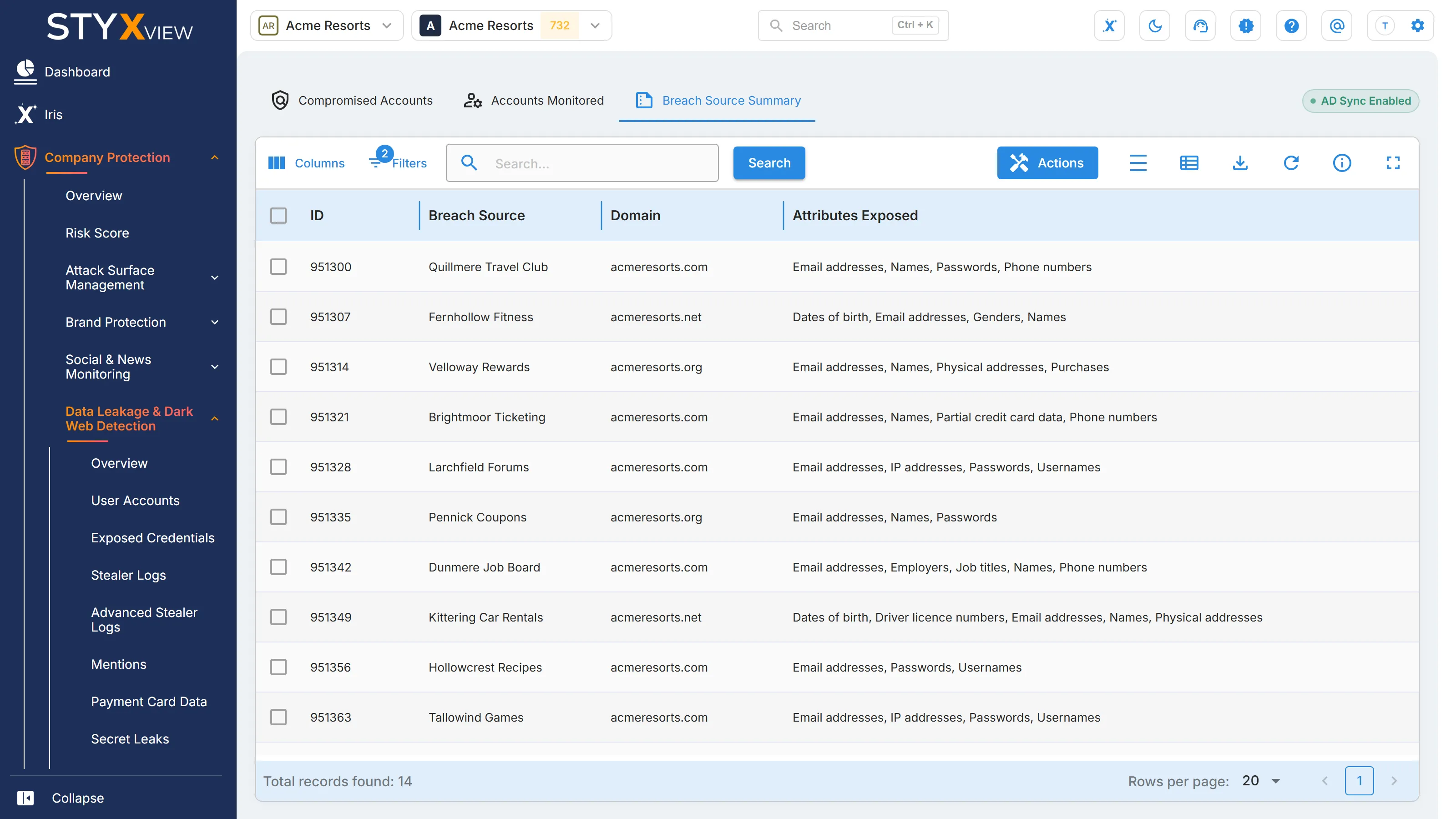
Task: Go to page 1 in pagination
Action: click(x=1359, y=781)
